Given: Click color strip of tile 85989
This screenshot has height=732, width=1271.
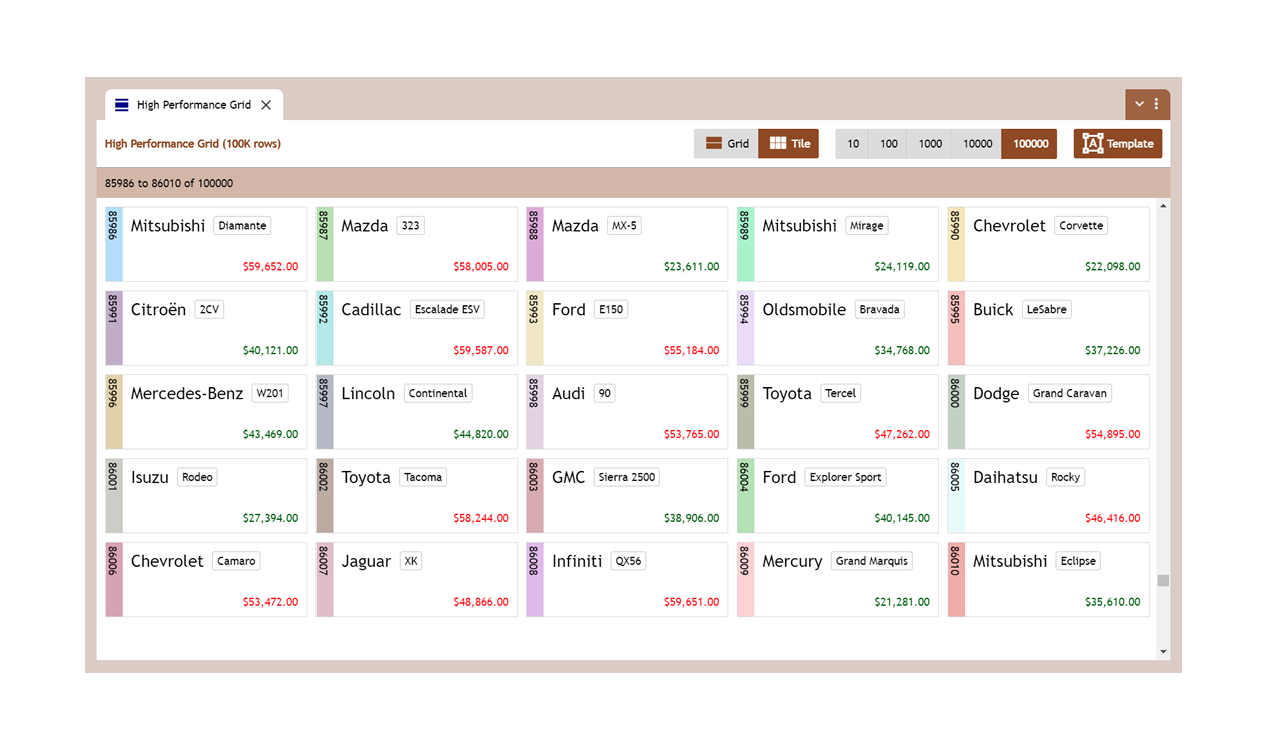Looking at the screenshot, I should [x=746, y=244].
